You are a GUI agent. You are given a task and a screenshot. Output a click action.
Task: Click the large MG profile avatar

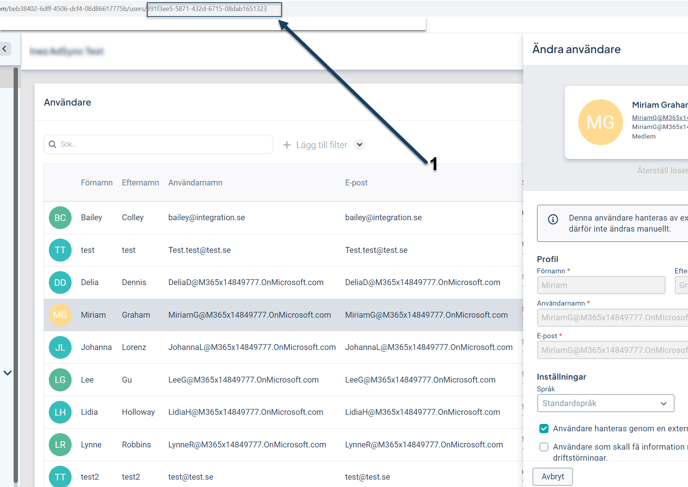(600, 122)
